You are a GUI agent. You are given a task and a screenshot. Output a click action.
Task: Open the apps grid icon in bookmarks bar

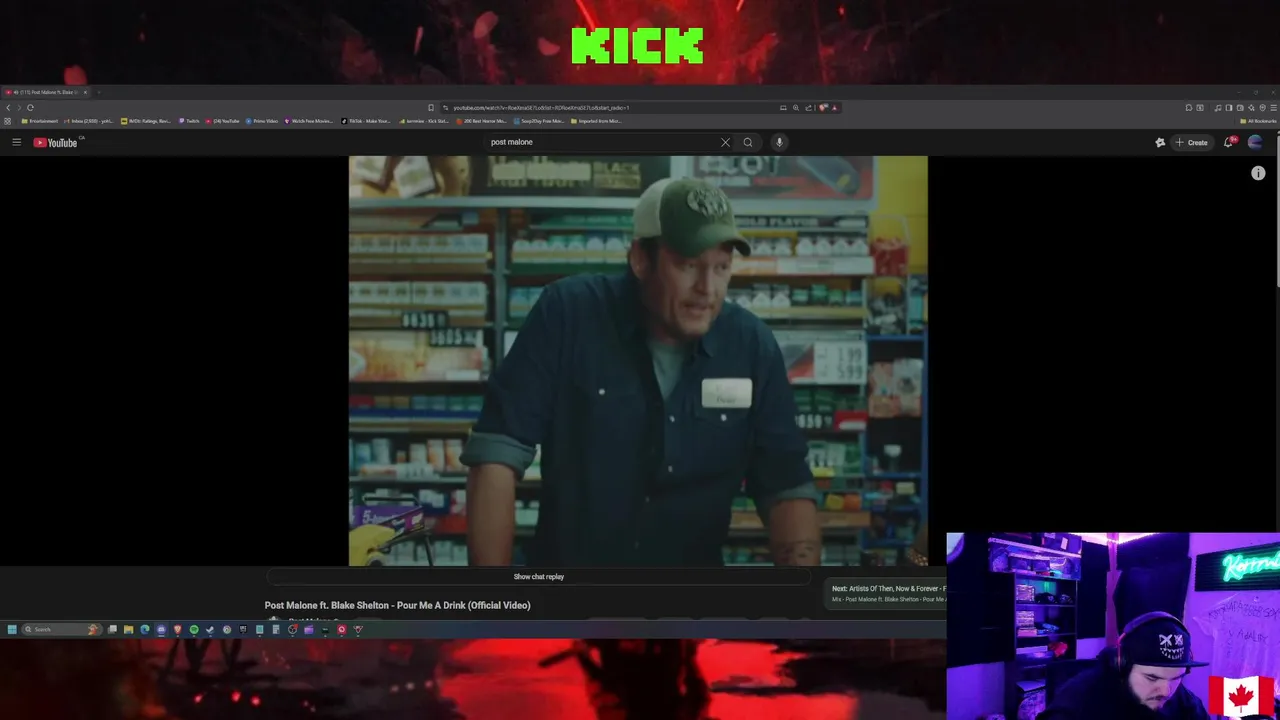(7, 121)
